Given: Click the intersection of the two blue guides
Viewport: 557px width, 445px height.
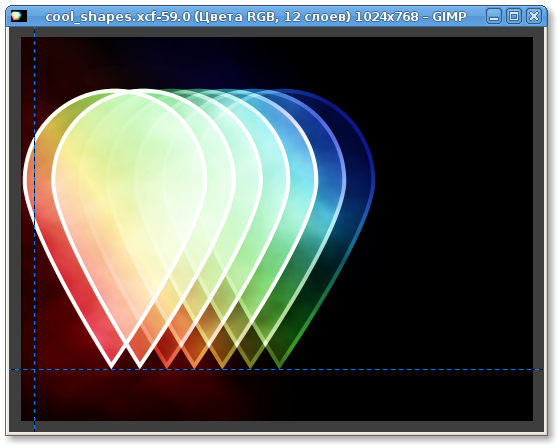Looking at the screenshot, I should pos(34,370).
